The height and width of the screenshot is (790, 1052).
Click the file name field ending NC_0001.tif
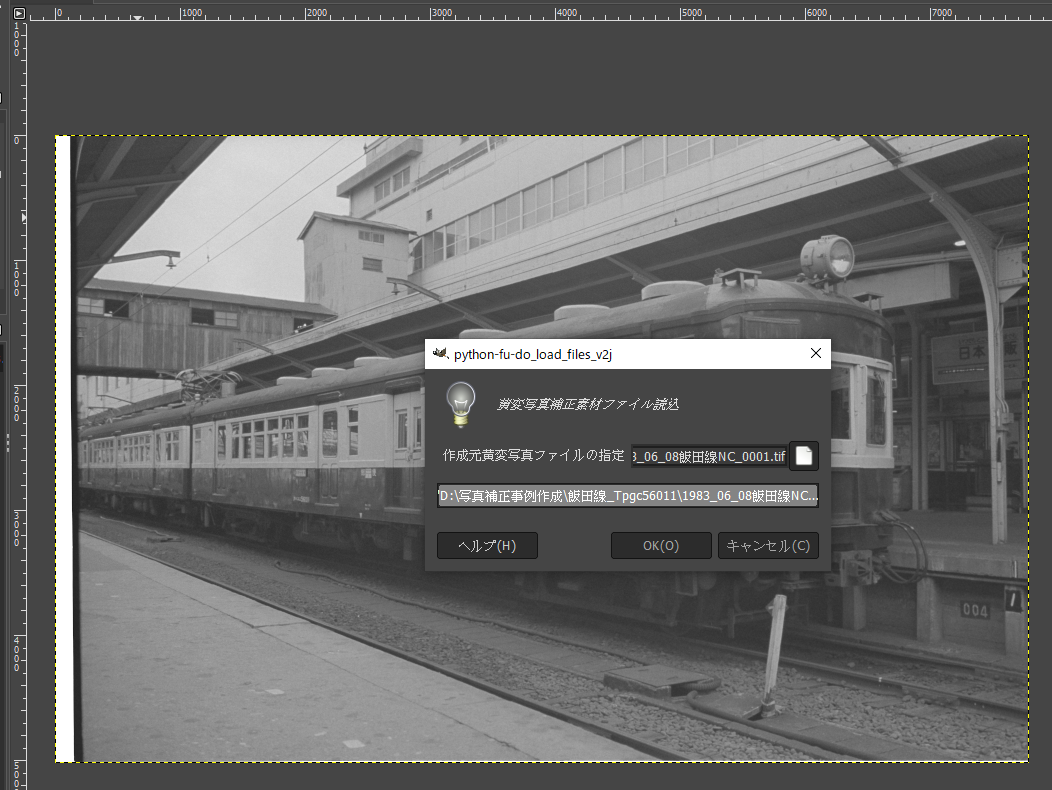pyautogui.click(x=709, y=456)
